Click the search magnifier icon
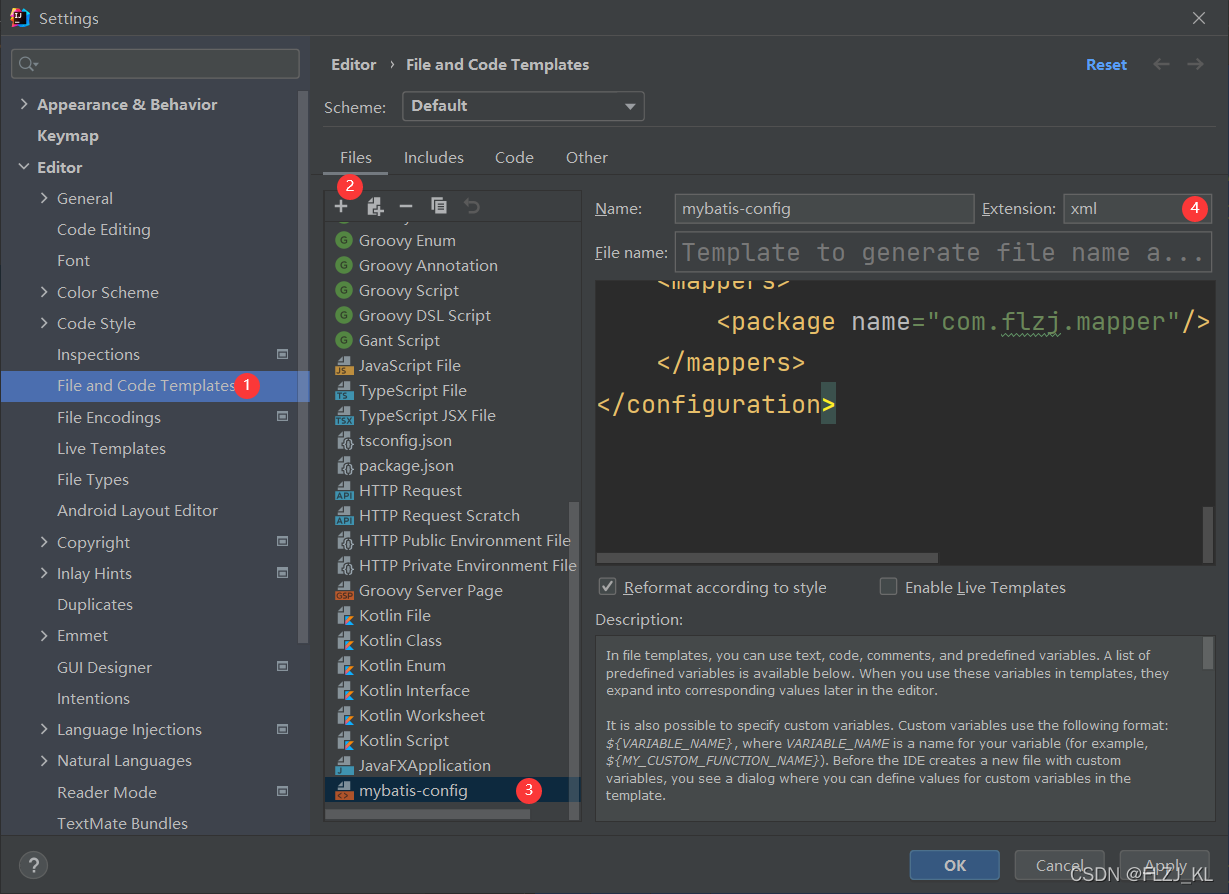 tap(27, 64)
